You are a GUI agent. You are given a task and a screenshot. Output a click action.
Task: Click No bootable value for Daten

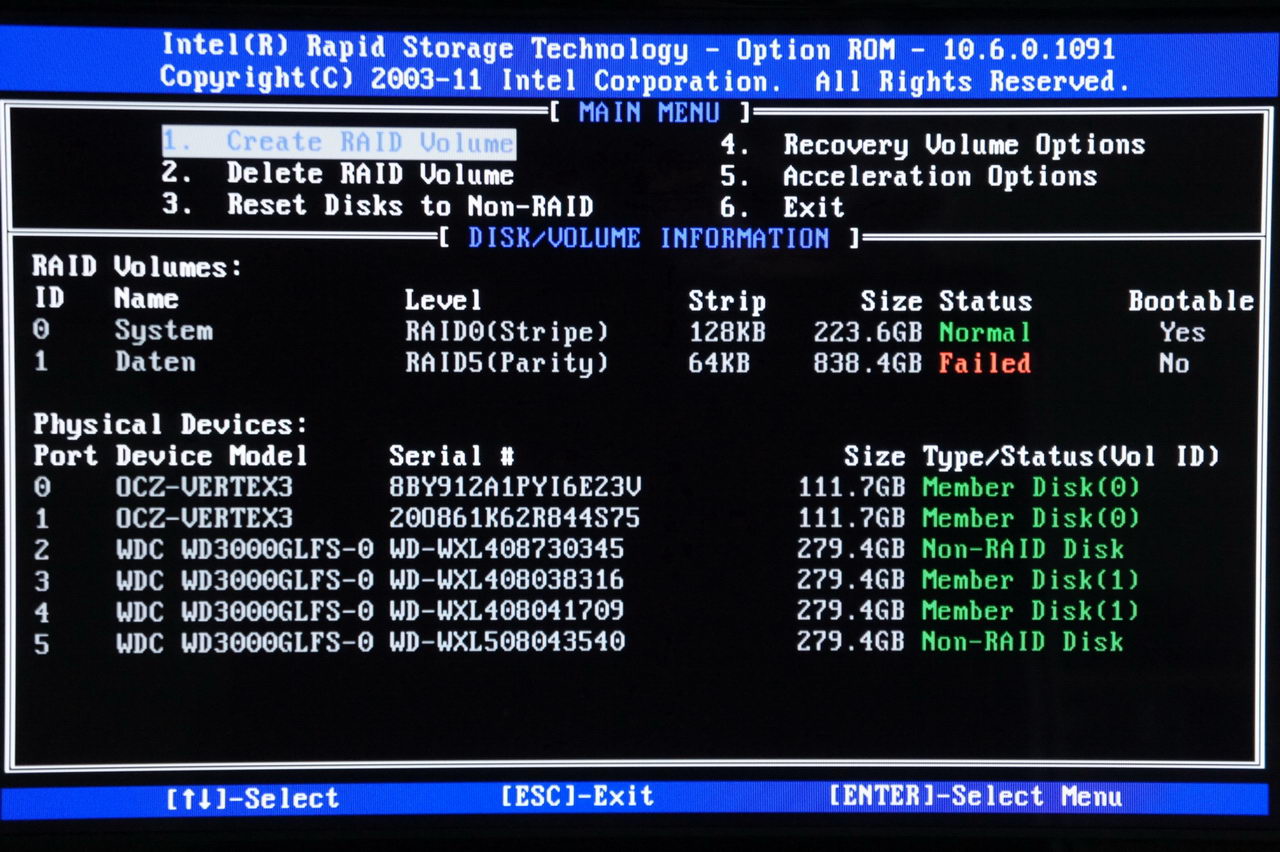pos(1175,363)
